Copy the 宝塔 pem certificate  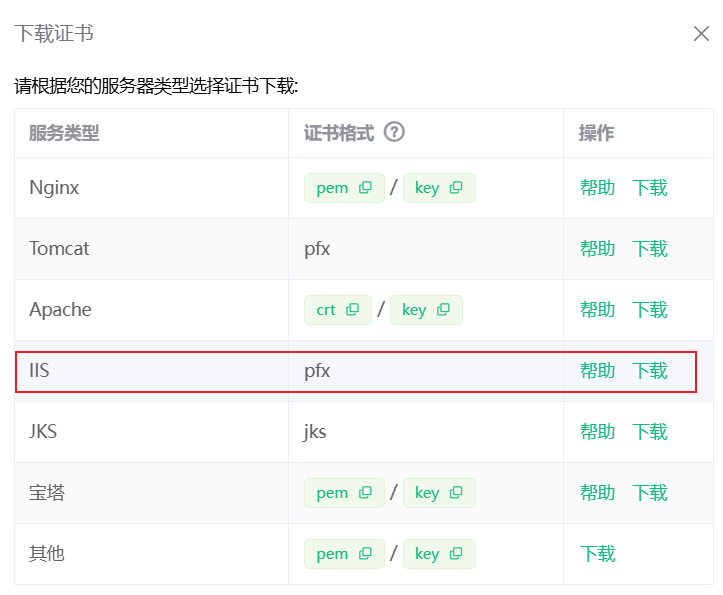[365, 493]
